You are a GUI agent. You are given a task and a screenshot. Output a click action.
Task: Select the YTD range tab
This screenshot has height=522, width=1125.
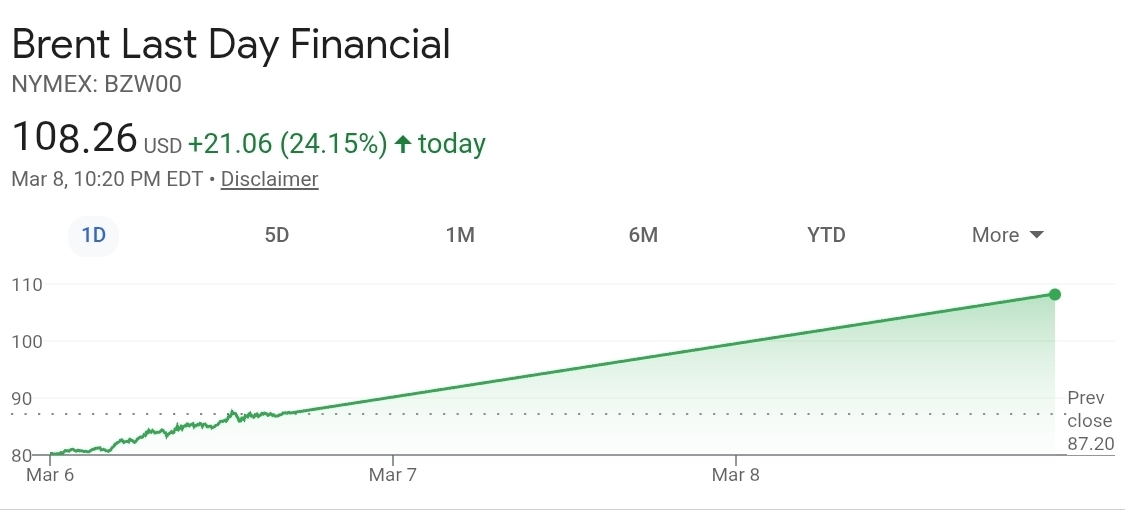pyautogui.click(x=826, y=235)
